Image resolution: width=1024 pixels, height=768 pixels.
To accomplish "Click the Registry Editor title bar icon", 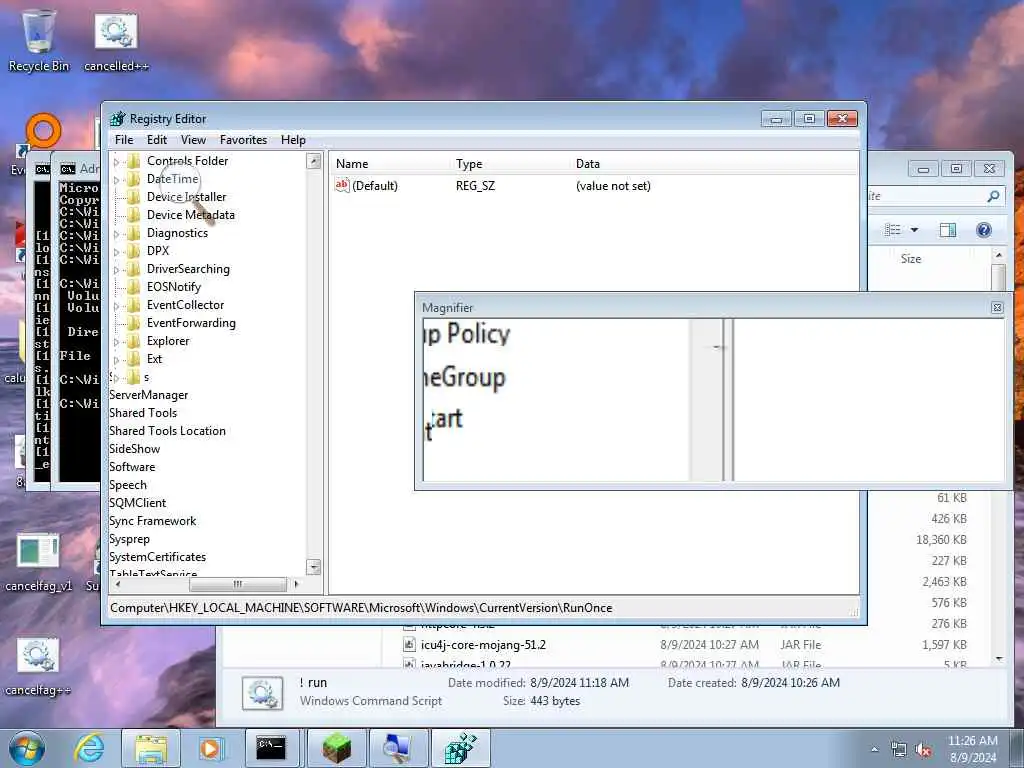I will [118, 119].
